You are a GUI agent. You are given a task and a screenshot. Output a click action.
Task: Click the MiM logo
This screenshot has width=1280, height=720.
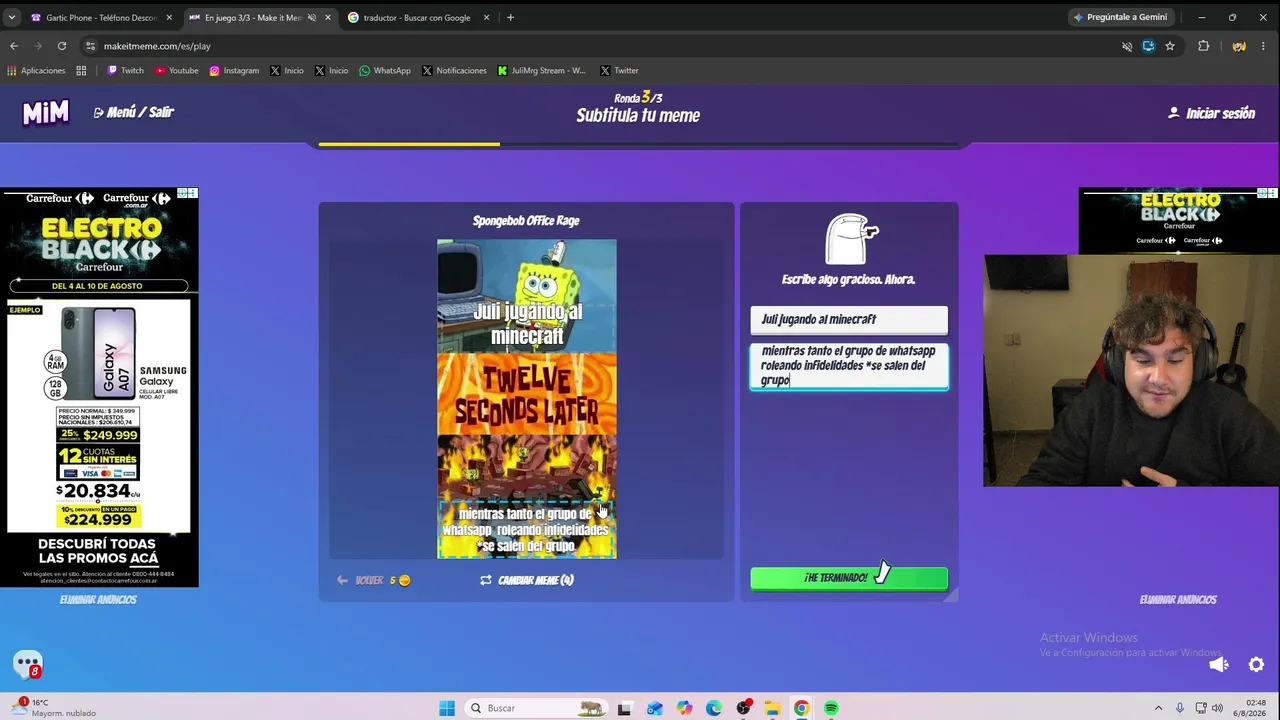pos(46,113)
